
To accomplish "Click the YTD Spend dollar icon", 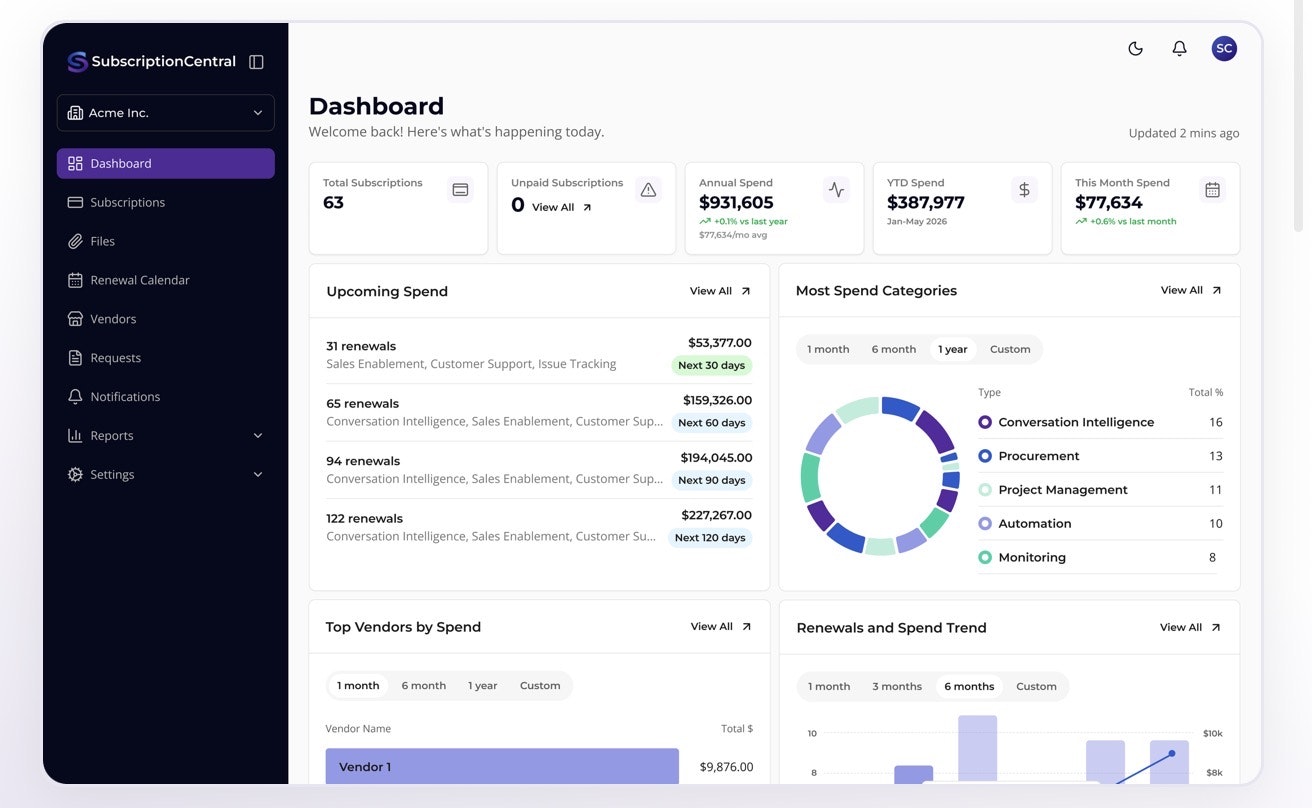I will (1024, 190).
